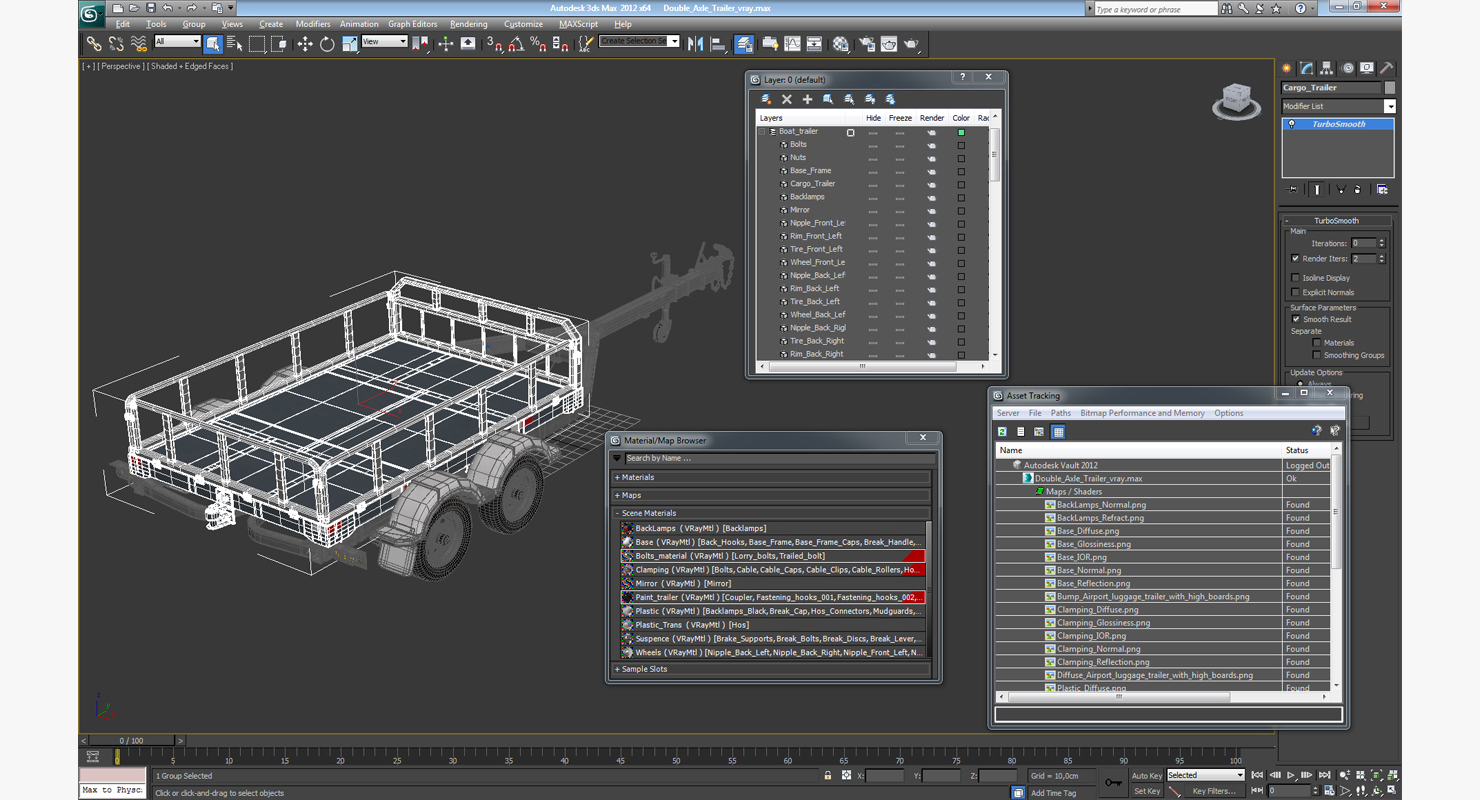Viewport: 1480px width, 800px height.
Task: Select Cargo_Trailer layer entry
Action: pyautogui.click(x=812, y=184)
